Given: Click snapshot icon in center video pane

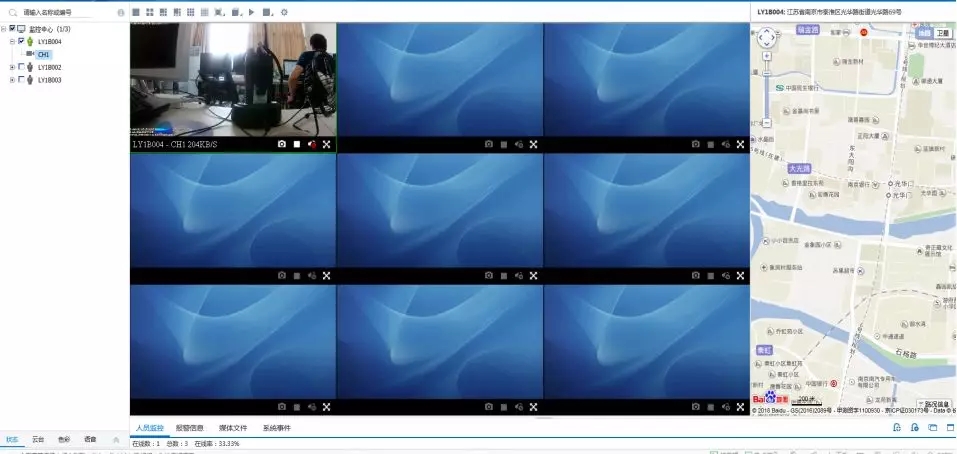Looking at the screenshot, I should pyautogui.click(x=488, y=275).
